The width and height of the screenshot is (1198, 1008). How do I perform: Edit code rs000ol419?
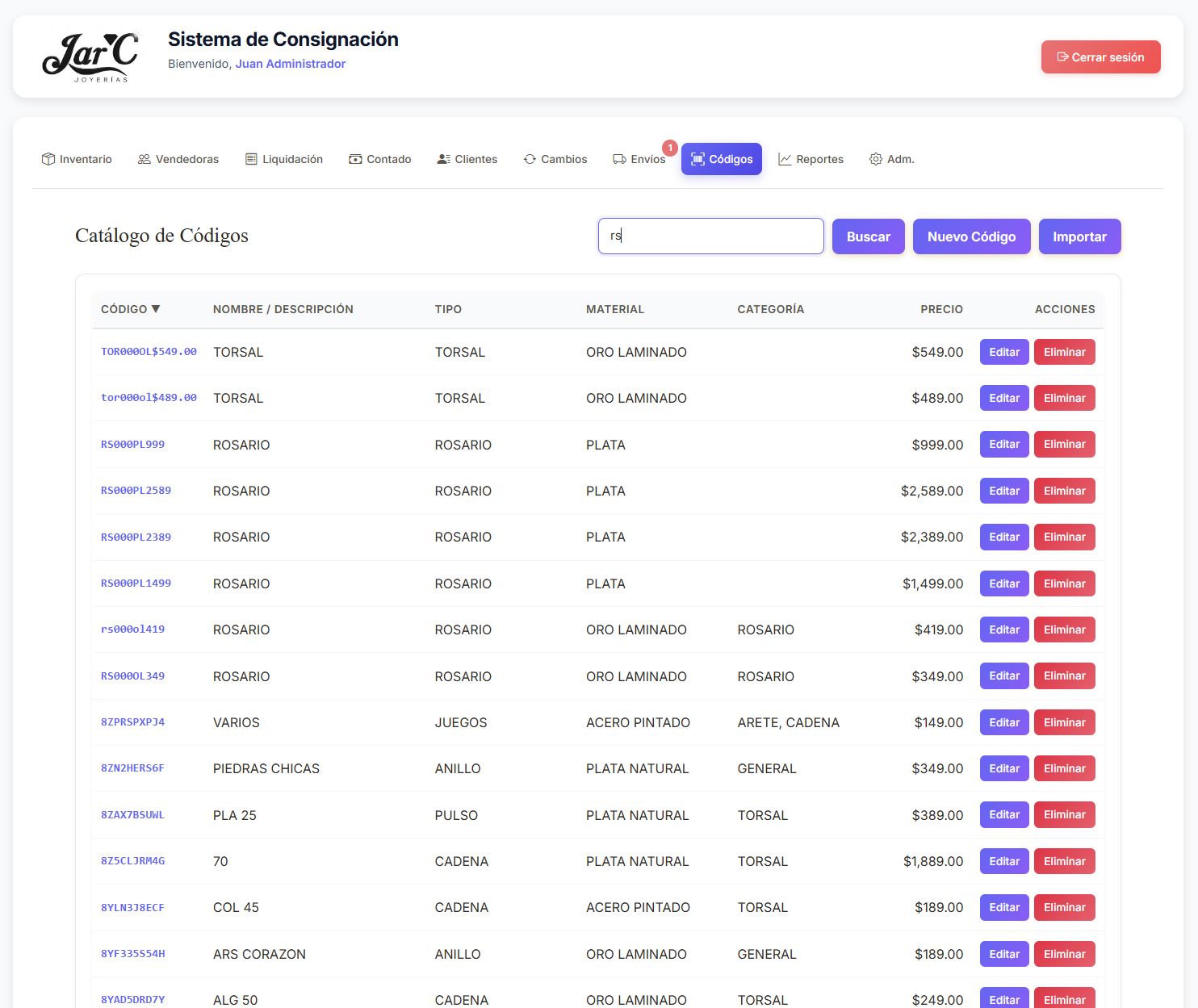click(1004, 629)
